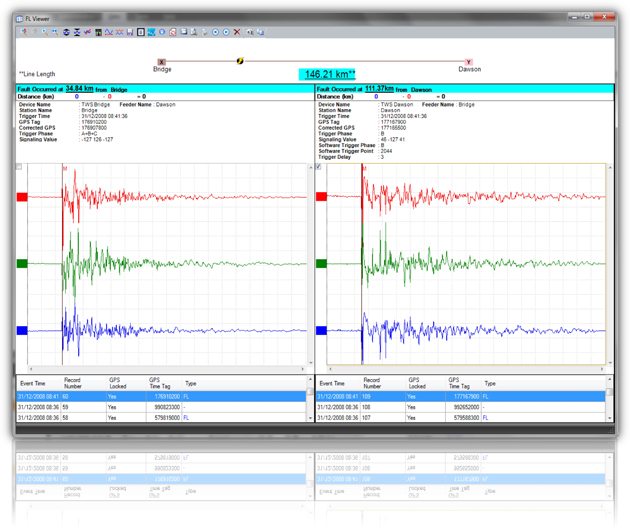Select Bridge record 58 row
Screen dimensions: 630x528
click(x=162, y=417)
